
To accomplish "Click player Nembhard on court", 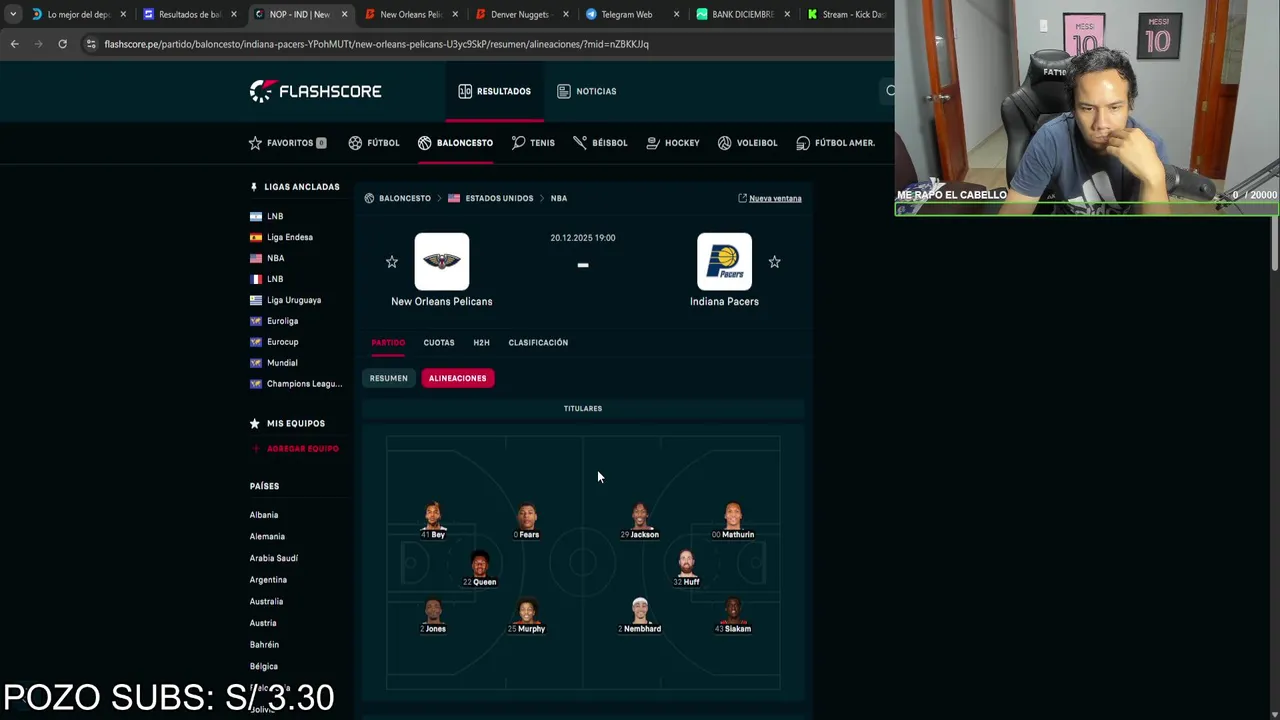I will click(x=640, y=615).
